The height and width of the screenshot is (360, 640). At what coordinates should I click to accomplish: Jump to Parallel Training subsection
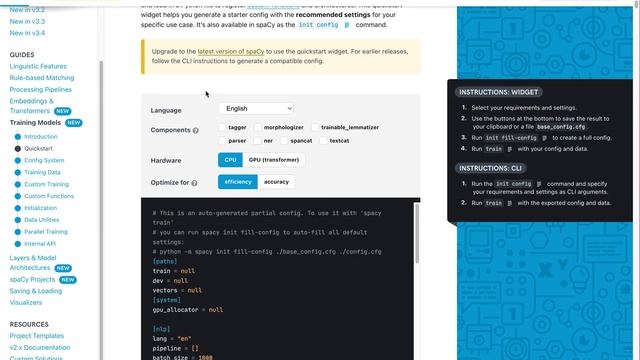46,232
